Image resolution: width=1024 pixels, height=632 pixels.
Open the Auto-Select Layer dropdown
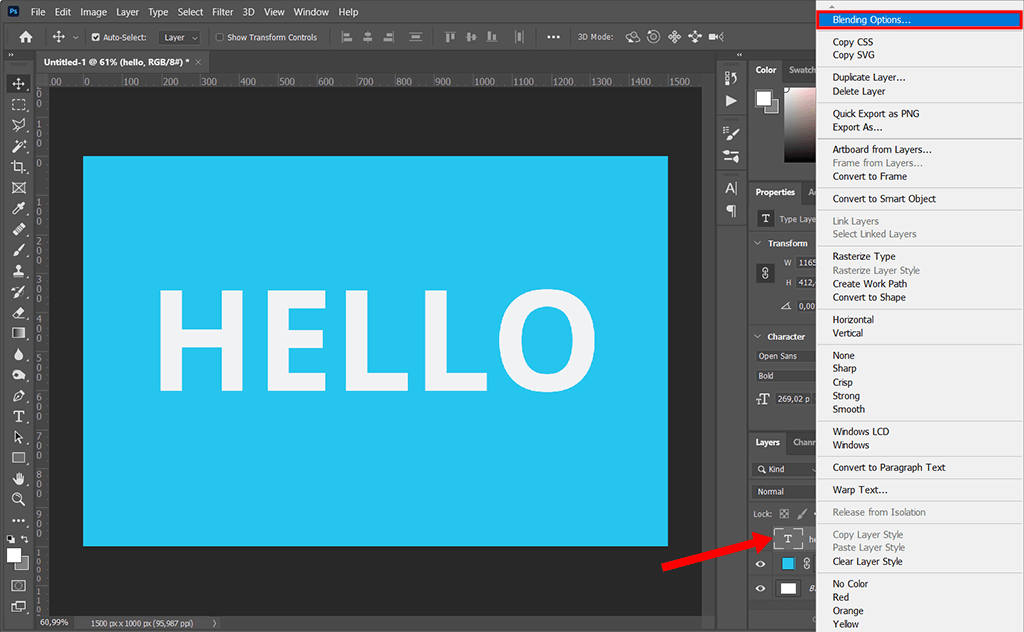179,37
